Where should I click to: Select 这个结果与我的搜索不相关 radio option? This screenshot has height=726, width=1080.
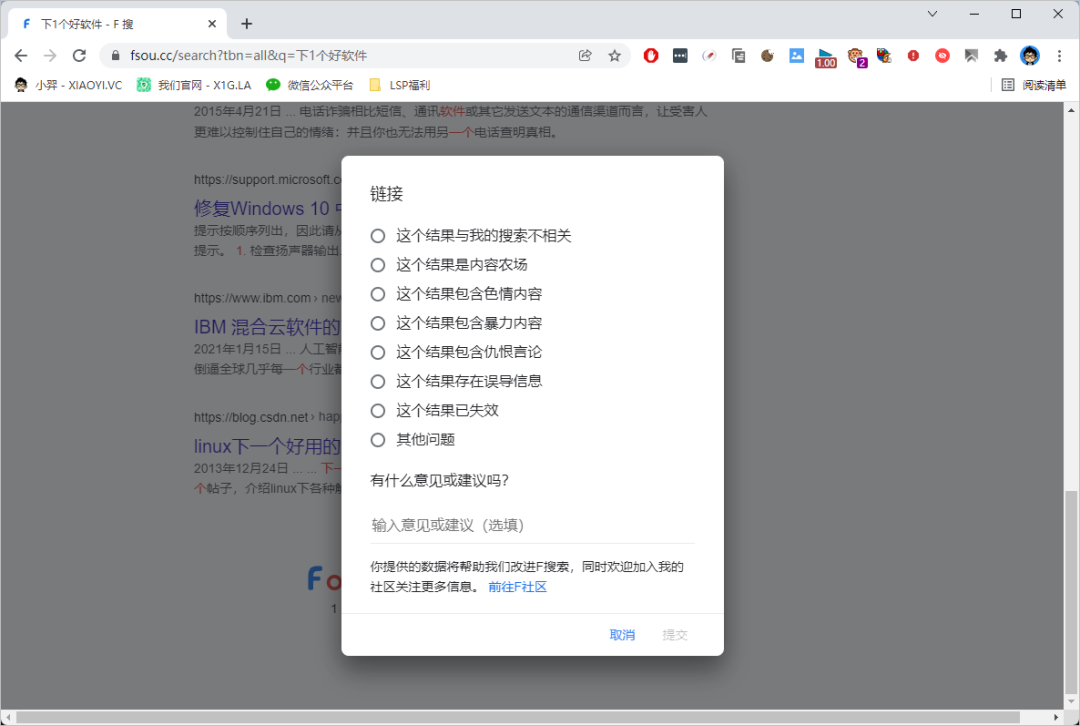[377, 236]
